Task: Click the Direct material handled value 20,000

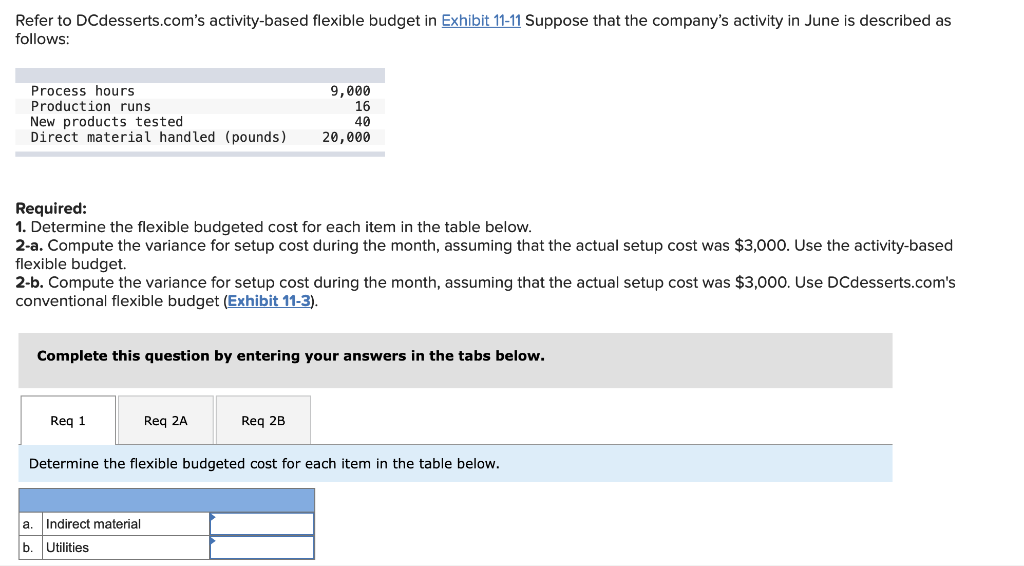Action: 346,137
